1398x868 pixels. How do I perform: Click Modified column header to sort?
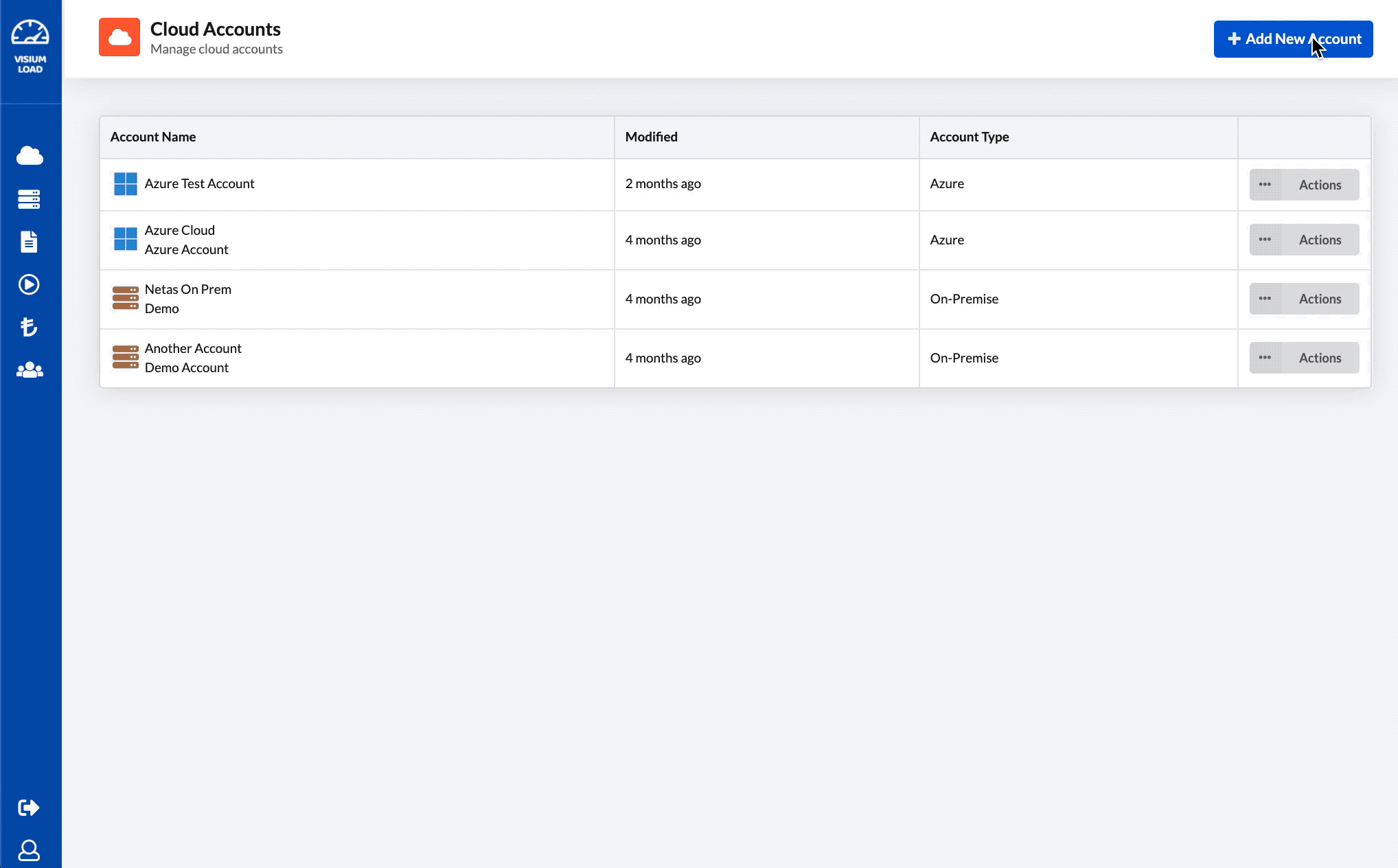[x=650, y=136]
